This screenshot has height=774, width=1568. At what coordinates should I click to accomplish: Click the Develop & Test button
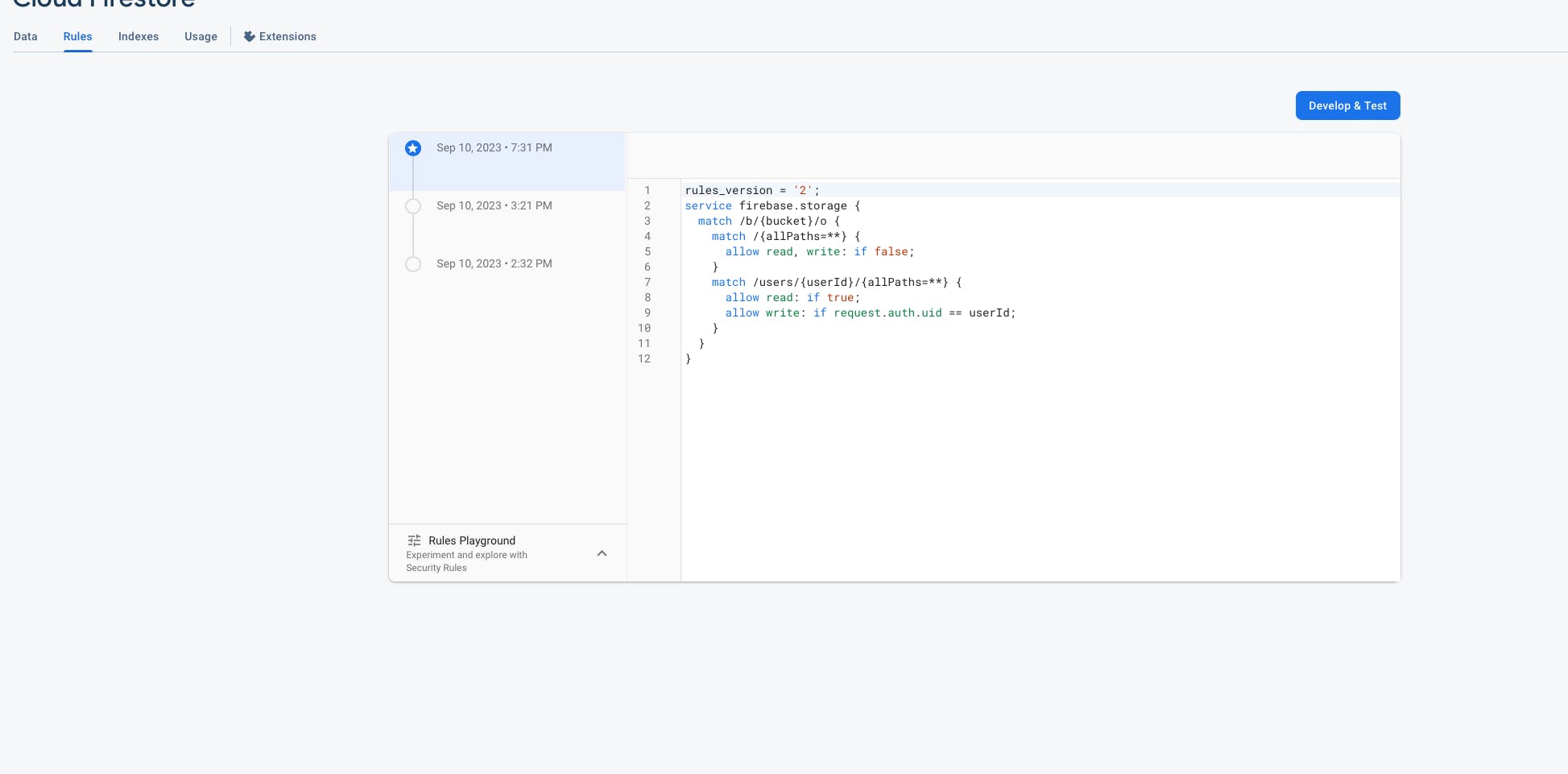[x=1347, y=106]
